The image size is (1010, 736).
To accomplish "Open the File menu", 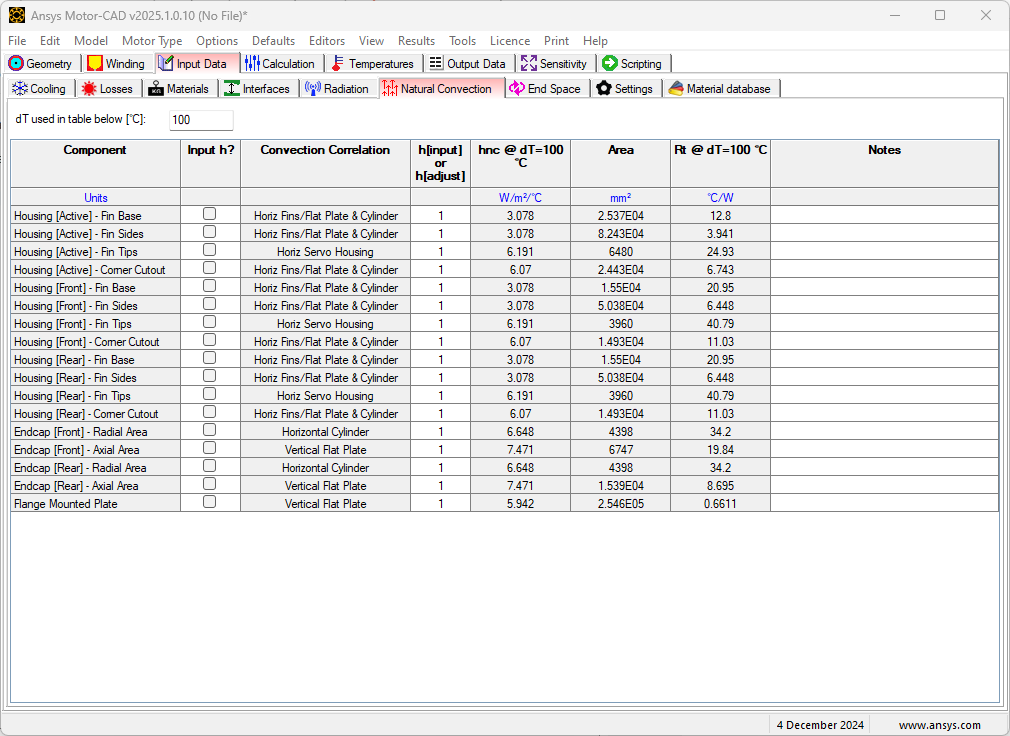I will (17, 41).
